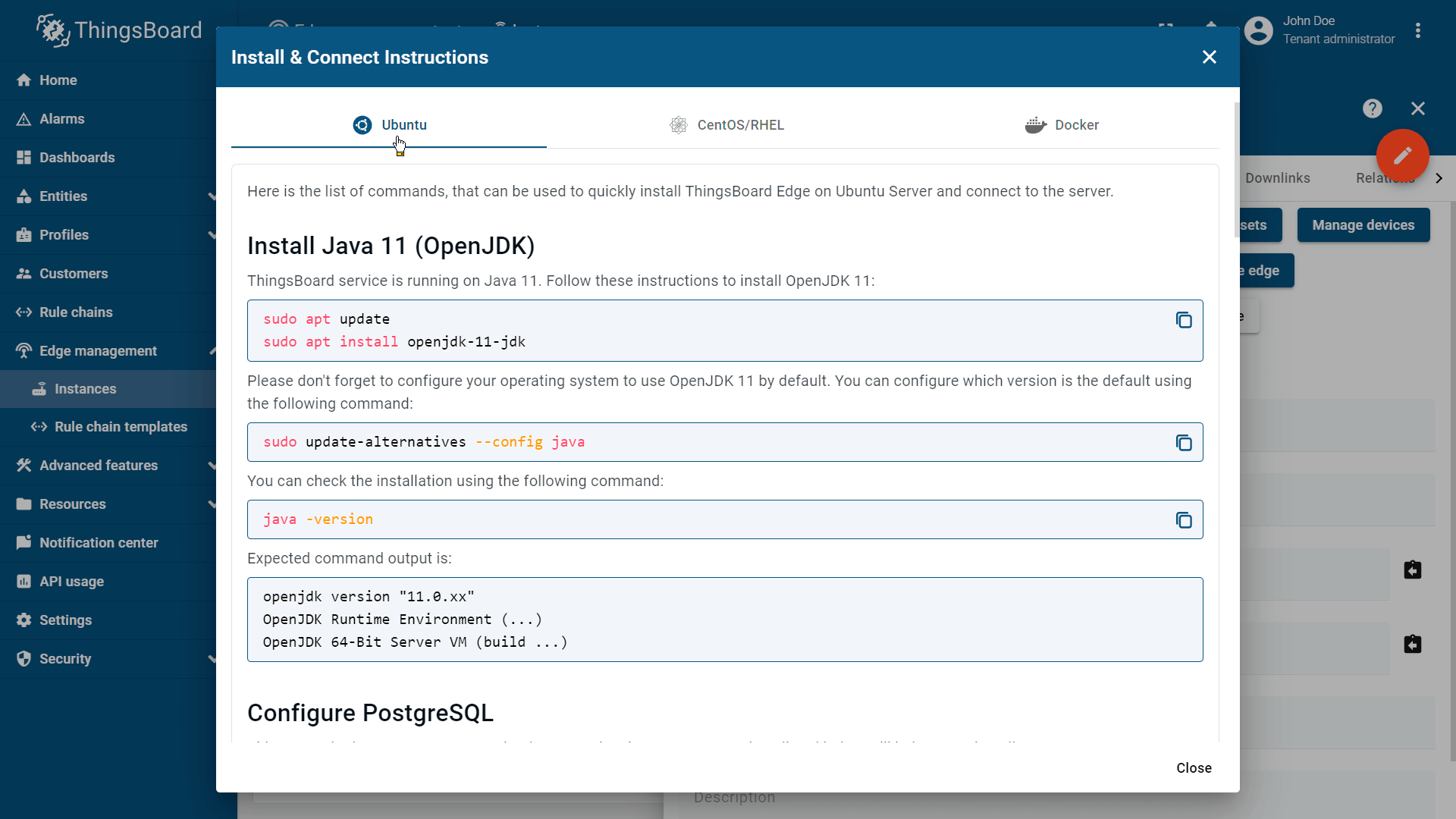
Task: Open the user account three-dot menu
Action: pos(1418,30)
